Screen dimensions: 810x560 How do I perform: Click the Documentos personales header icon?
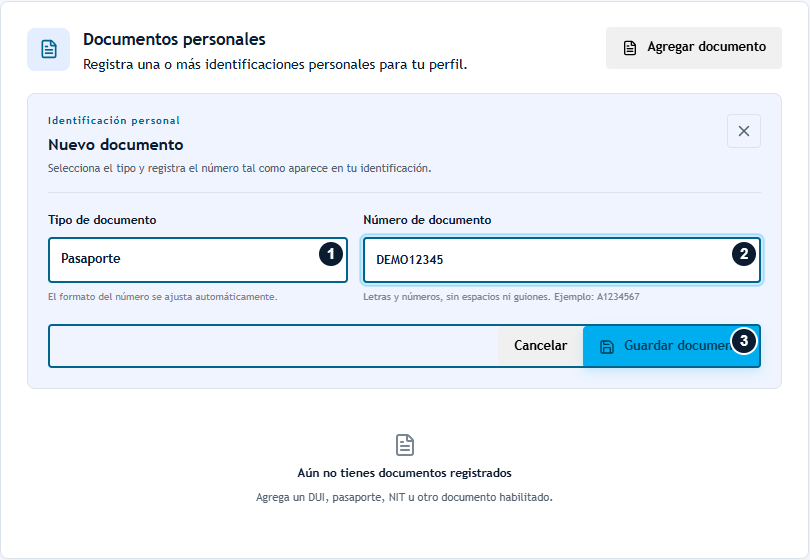pyautogui.click(x=49, y=50)
